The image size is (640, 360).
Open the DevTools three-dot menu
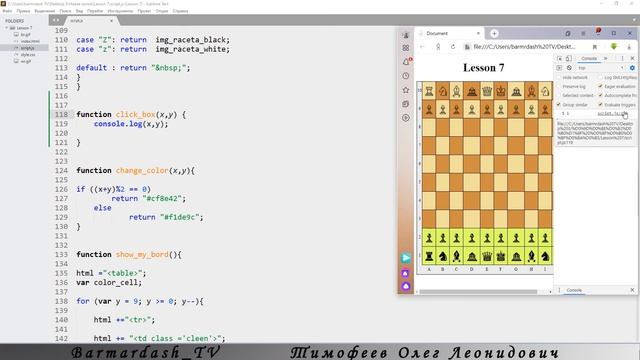point(622,58)
